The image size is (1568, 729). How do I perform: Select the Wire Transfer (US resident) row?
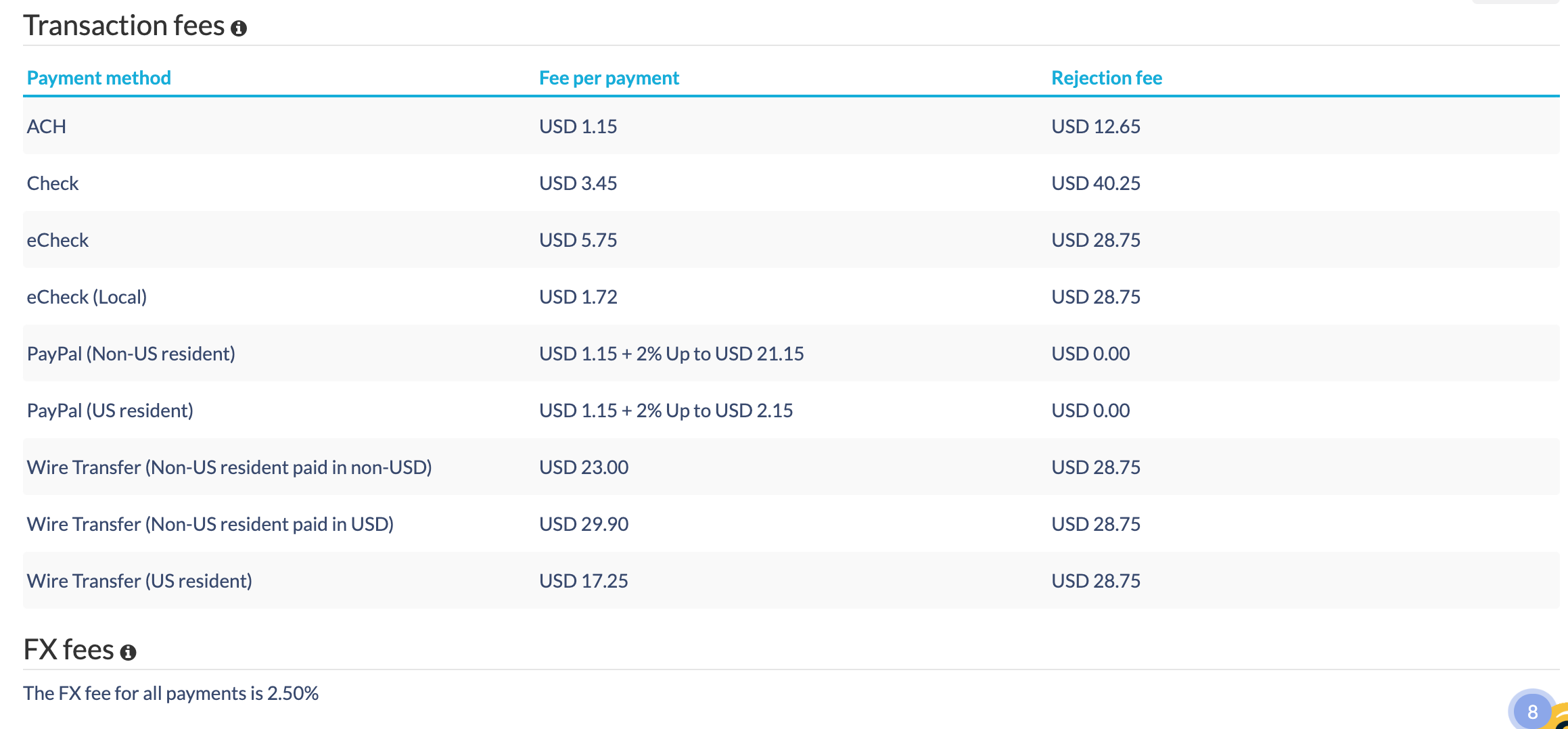coord(139,581)
